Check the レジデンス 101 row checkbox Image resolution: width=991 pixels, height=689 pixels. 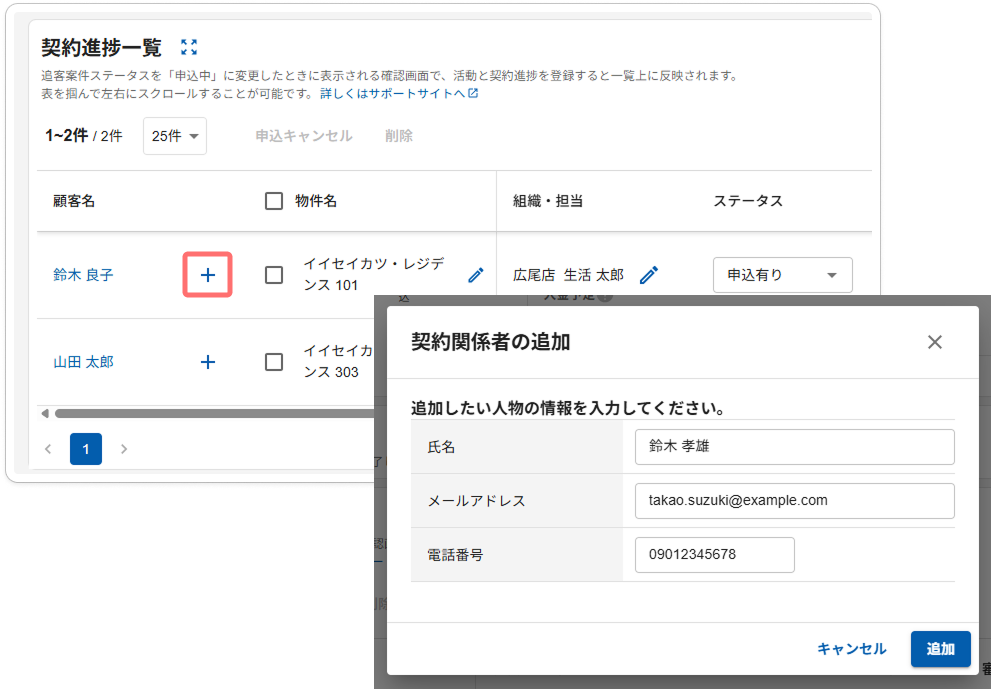[274, 275]
